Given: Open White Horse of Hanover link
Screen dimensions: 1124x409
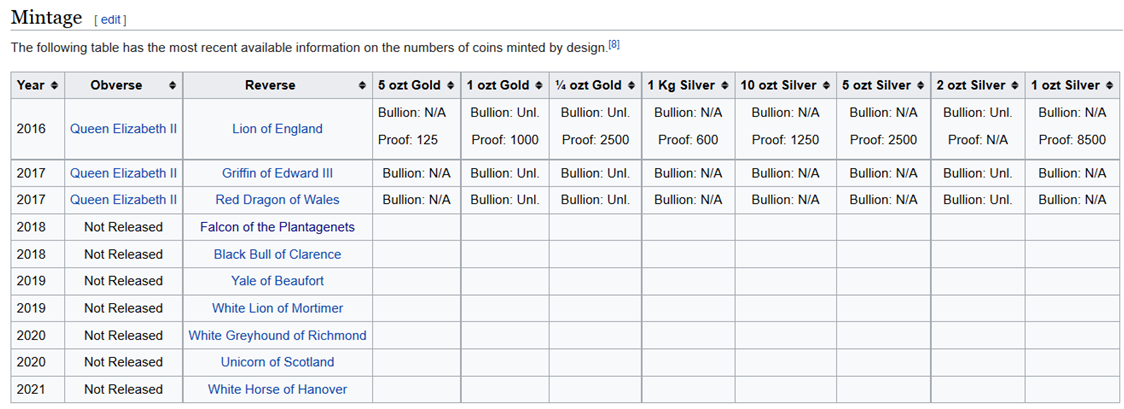Looking at the screenshot, I should coord(277,389).
